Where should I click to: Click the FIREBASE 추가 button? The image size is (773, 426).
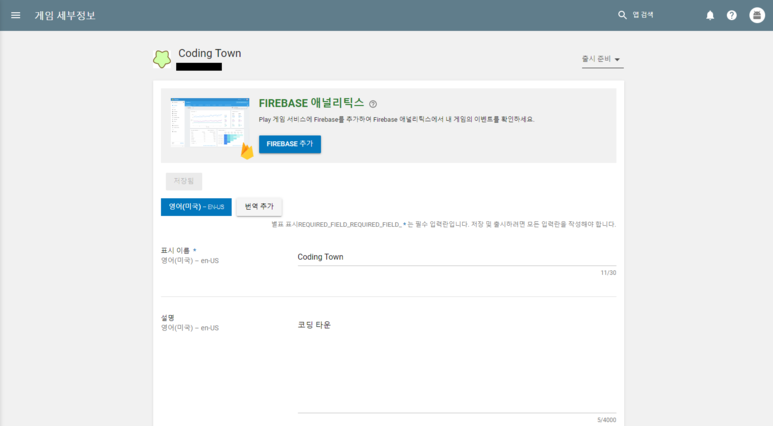tap(290, 144)
